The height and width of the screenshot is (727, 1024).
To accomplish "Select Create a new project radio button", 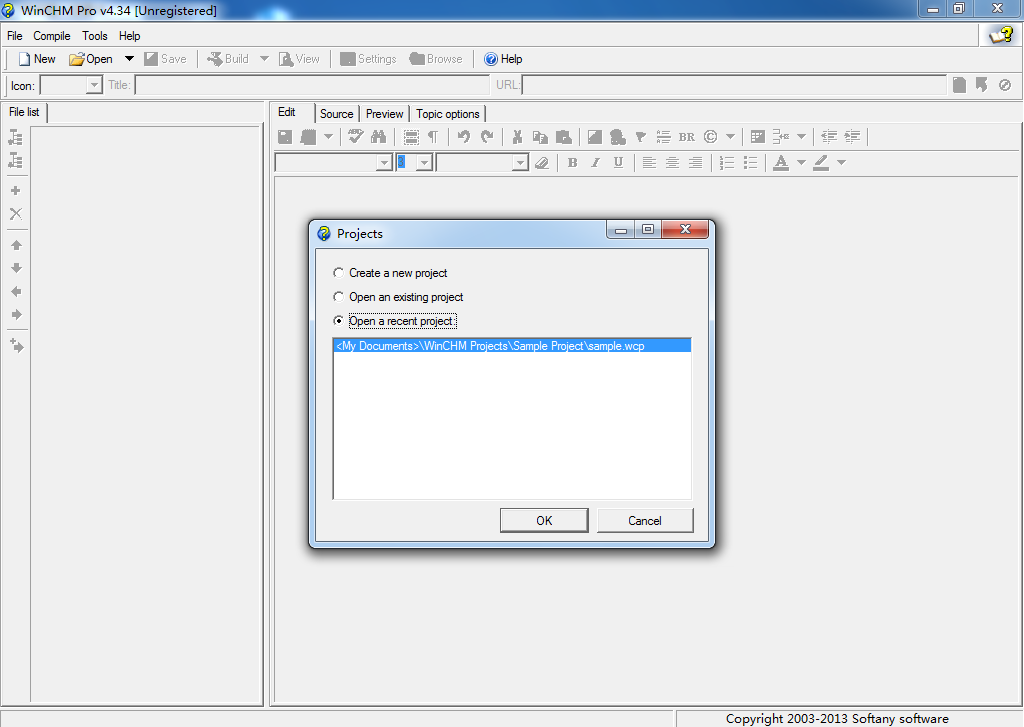I will point(338,272).
